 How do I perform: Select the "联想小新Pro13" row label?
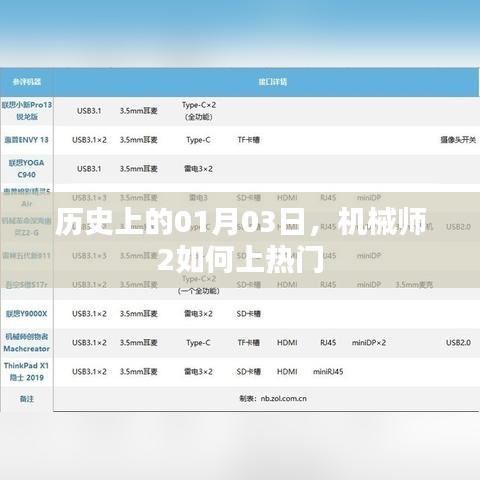tap(27, 111)
